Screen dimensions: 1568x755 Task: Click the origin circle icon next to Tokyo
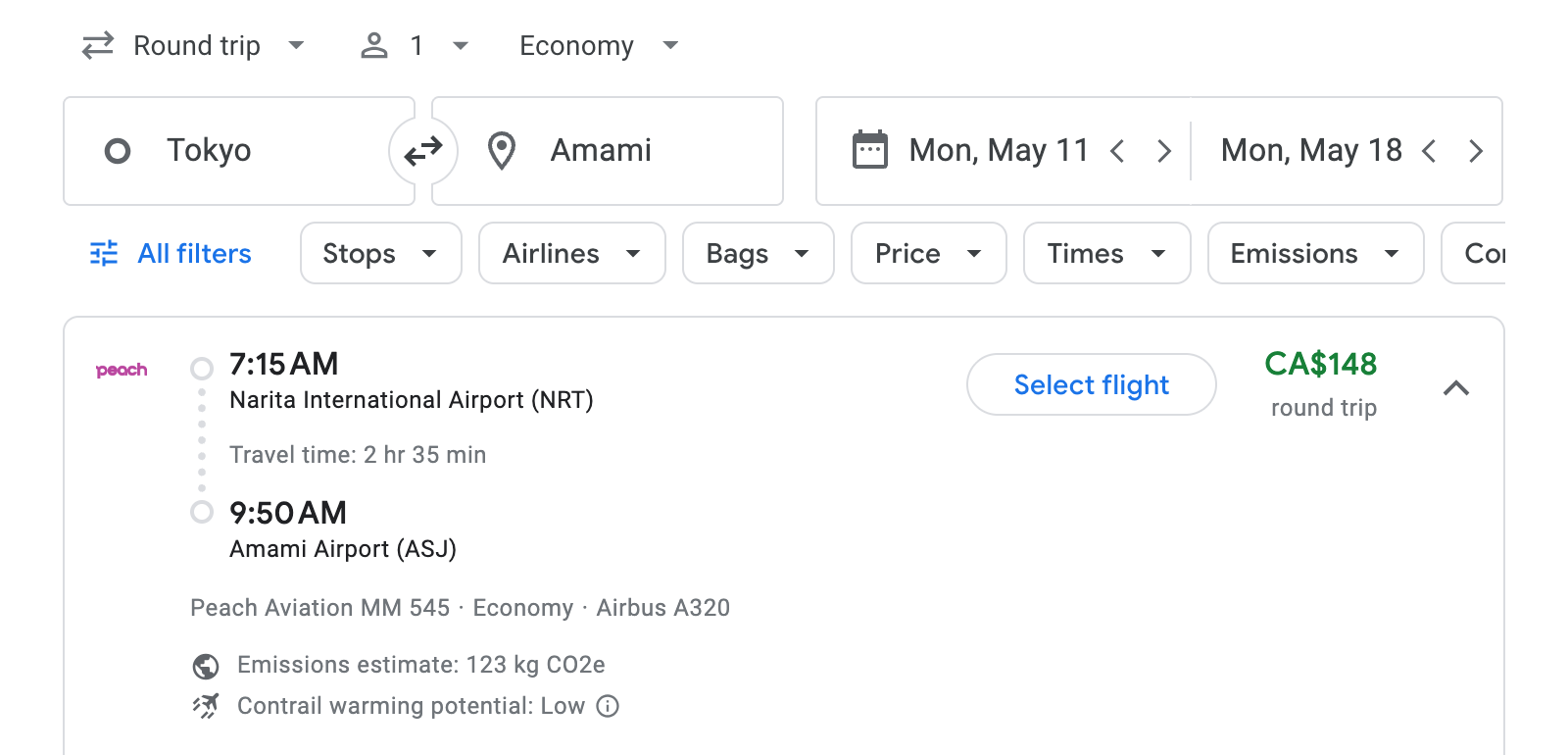click(x=118, y=150)
